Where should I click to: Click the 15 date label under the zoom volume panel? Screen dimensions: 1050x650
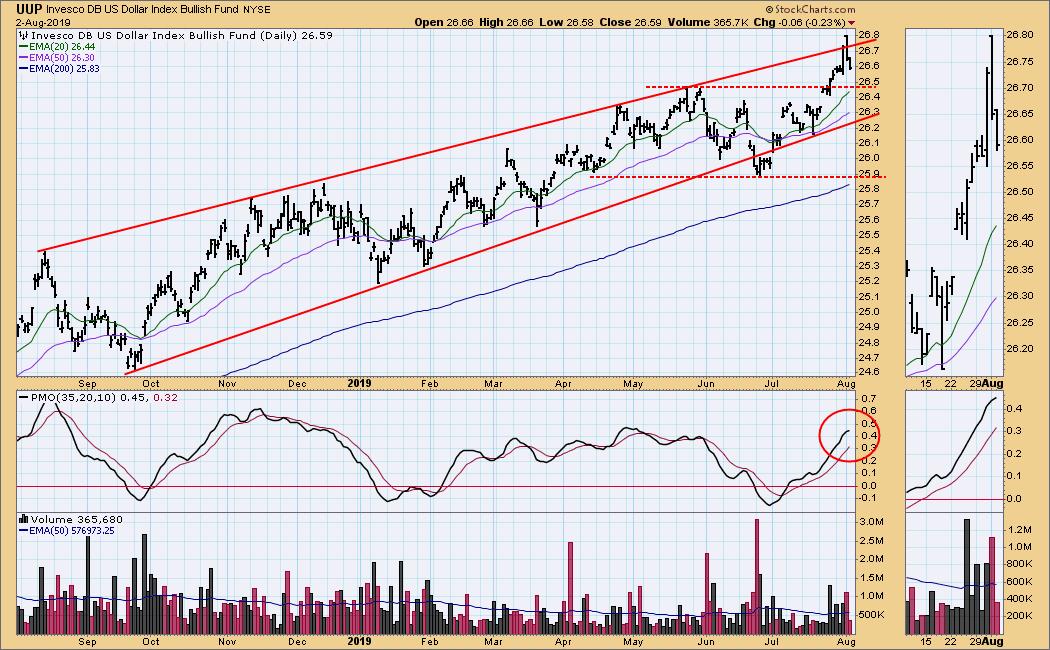click(x=926, y=641)
